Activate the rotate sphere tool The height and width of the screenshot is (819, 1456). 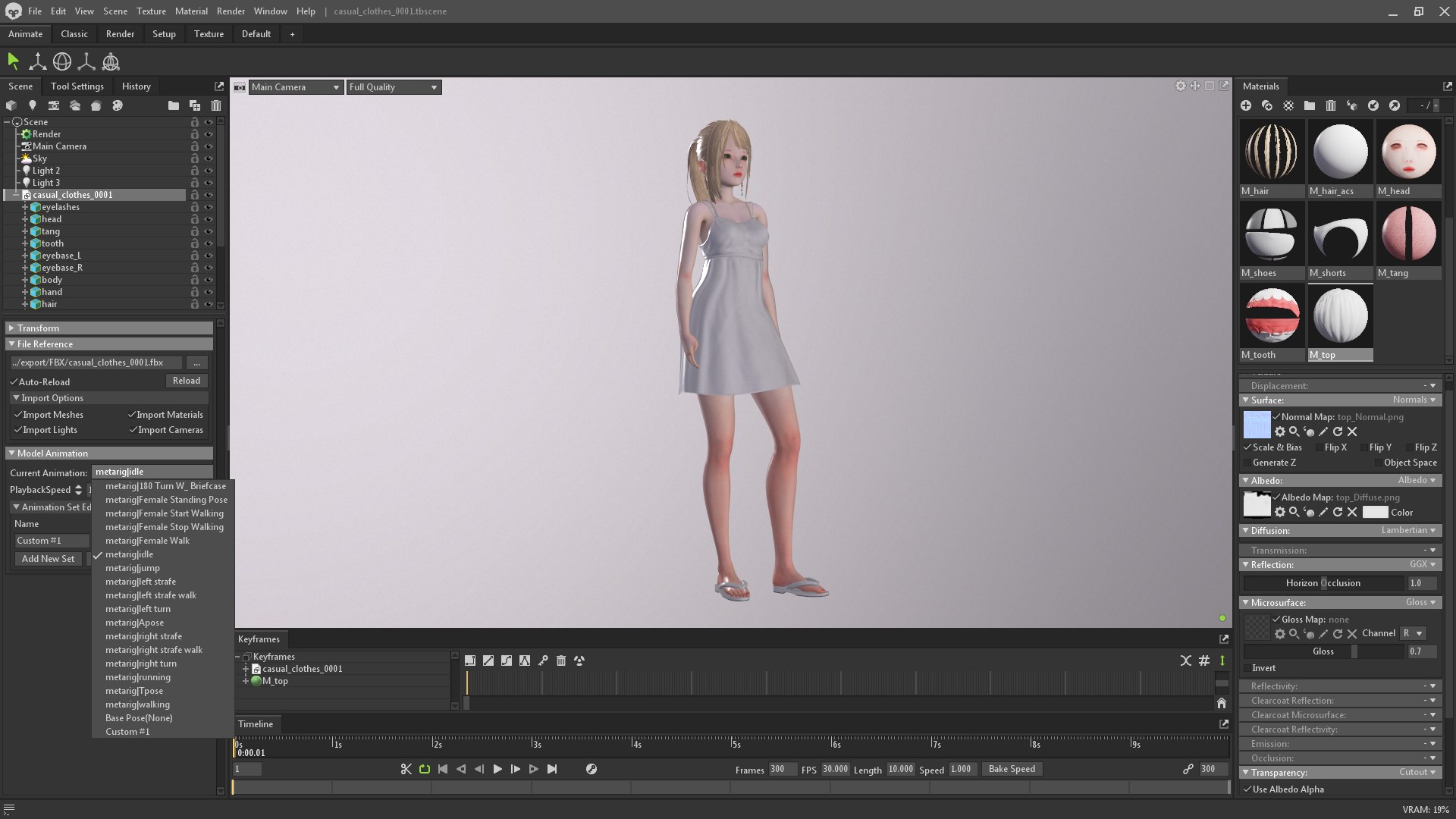coord(62,61)
